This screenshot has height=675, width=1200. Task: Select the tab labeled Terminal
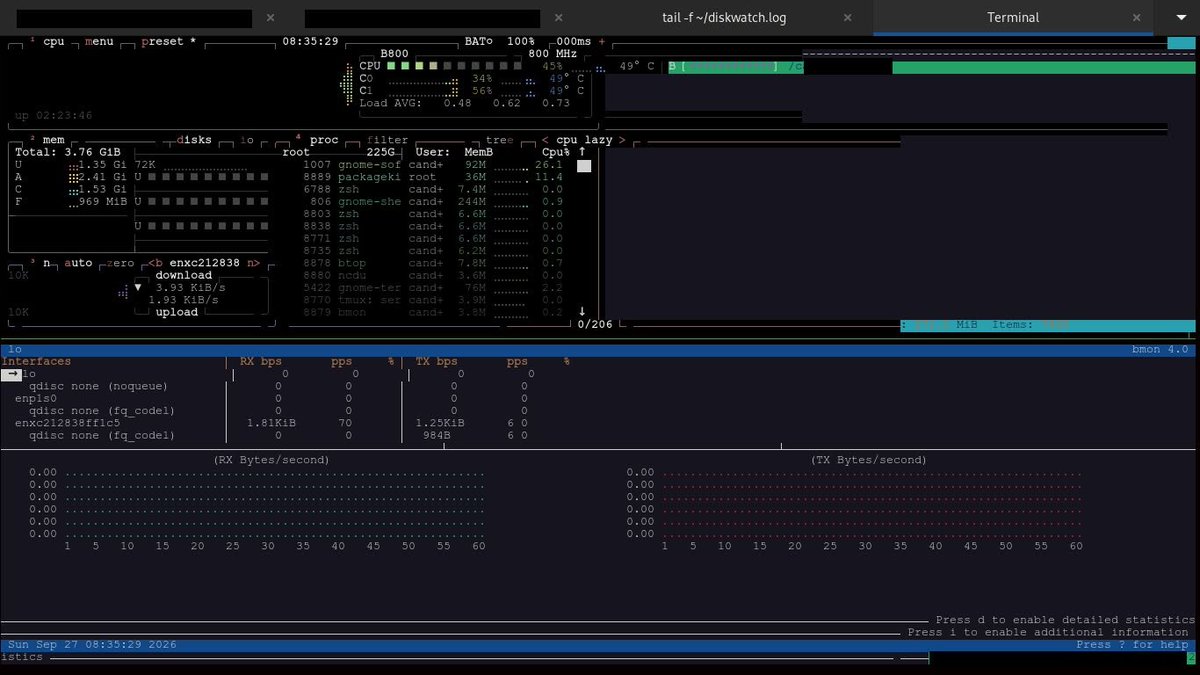point(1013,17)
